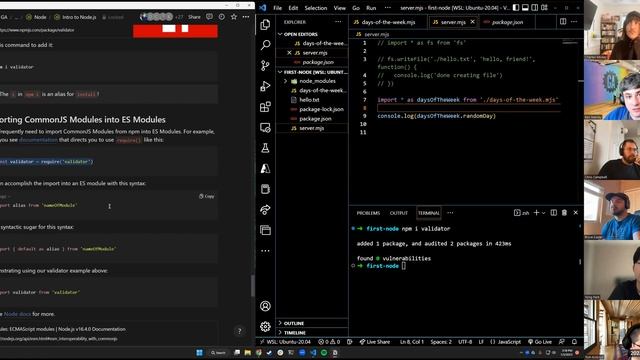Switch to the Problems panel tab

368,213
